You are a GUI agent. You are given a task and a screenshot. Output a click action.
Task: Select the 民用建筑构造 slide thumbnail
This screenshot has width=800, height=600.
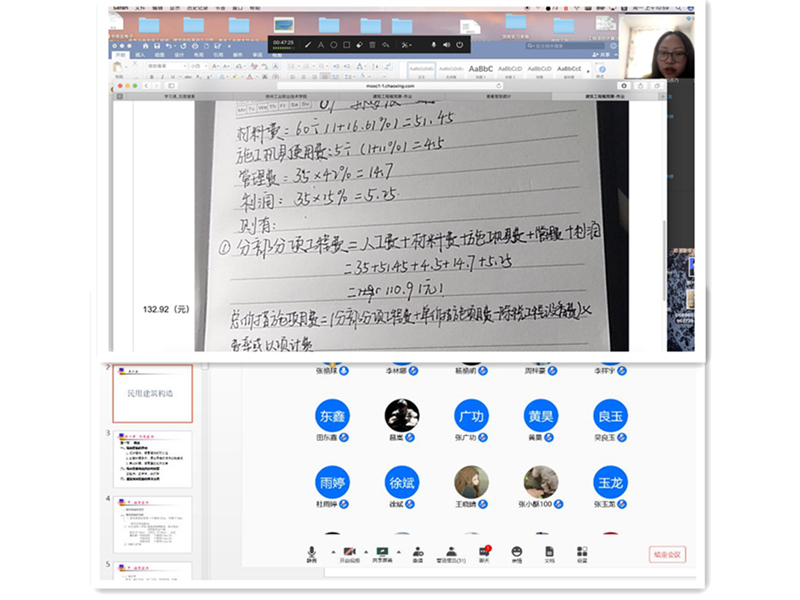[151, 394]
